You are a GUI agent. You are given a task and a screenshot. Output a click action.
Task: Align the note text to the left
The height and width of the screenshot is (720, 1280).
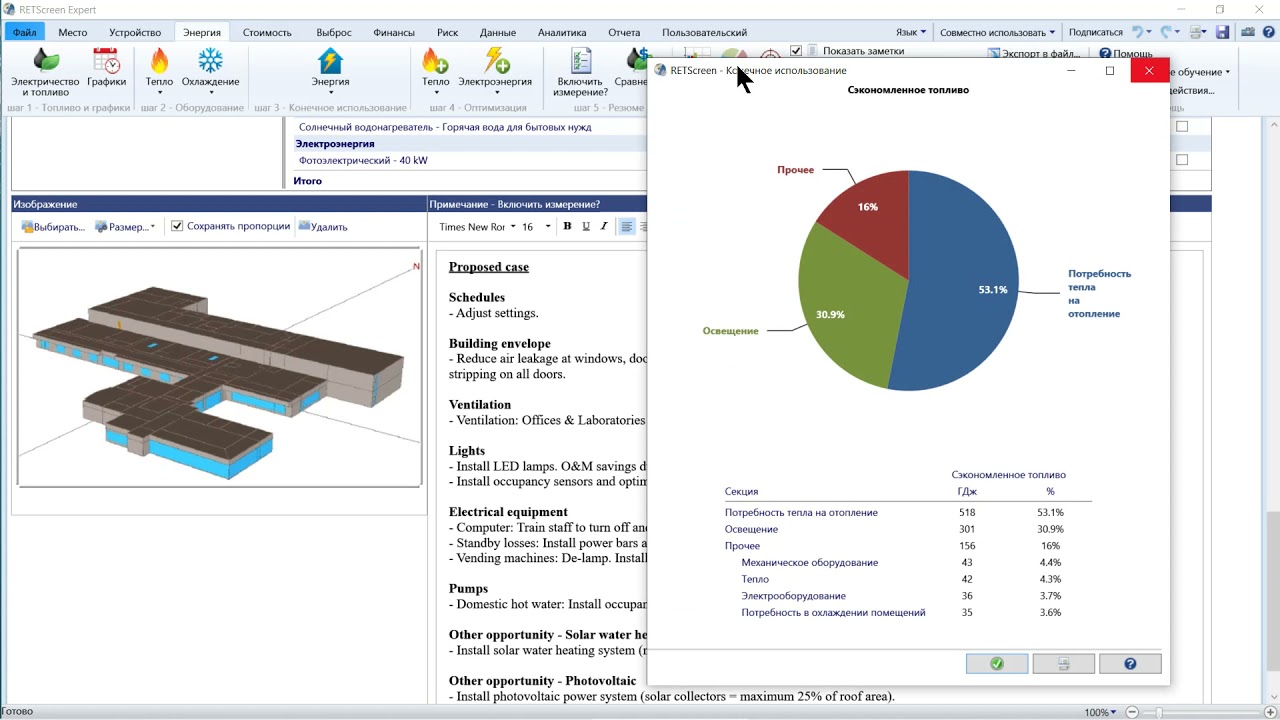[x=627, y=227]
